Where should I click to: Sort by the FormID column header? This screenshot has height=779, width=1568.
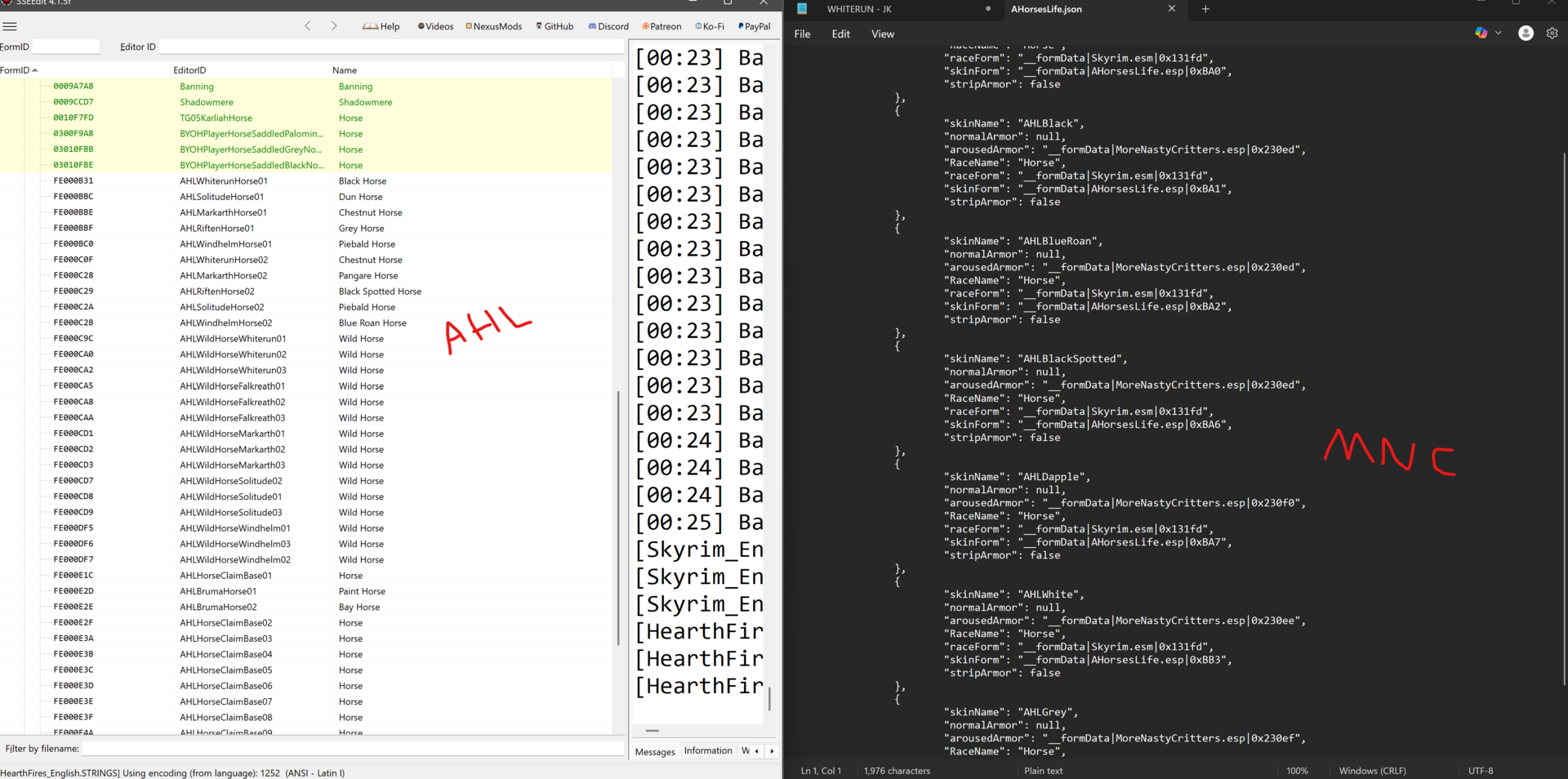(x=20, y=70)
